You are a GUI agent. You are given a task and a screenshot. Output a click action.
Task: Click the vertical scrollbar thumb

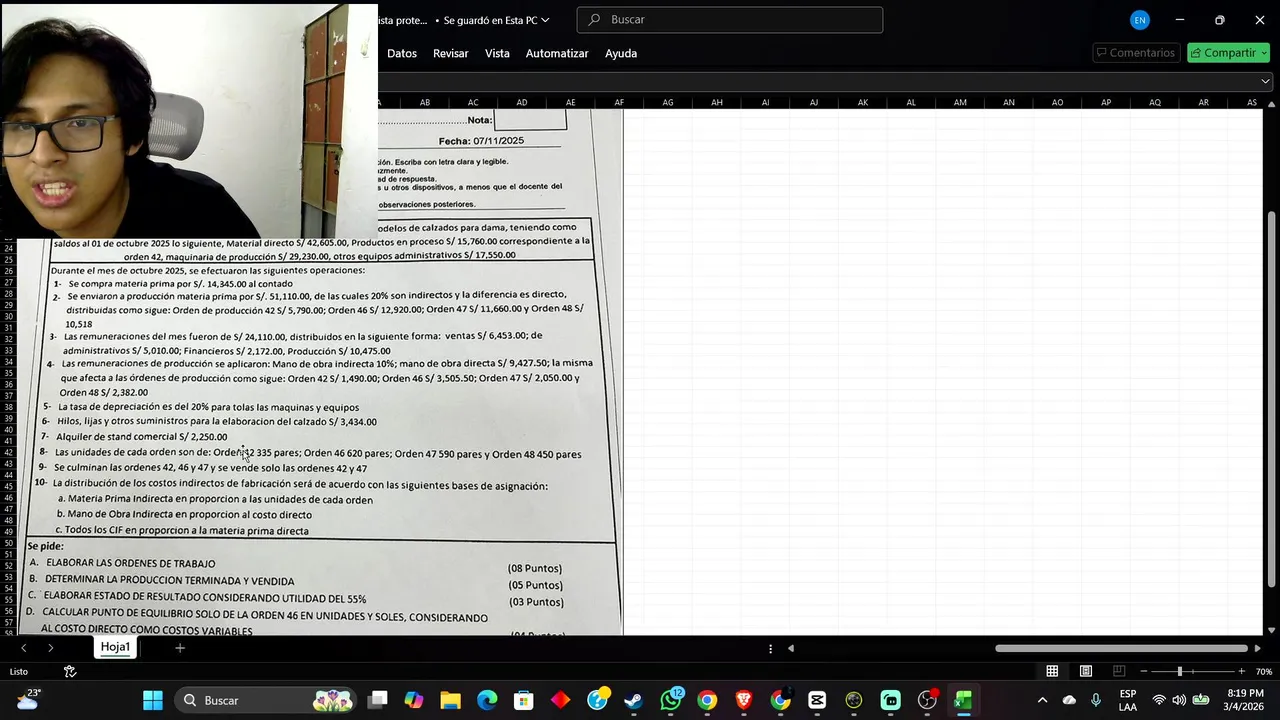click(1271, 398)
